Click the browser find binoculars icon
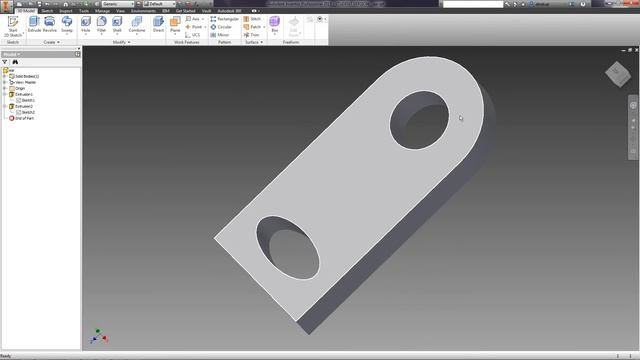Screen dimensions: 640x360 tap(15, 62)
